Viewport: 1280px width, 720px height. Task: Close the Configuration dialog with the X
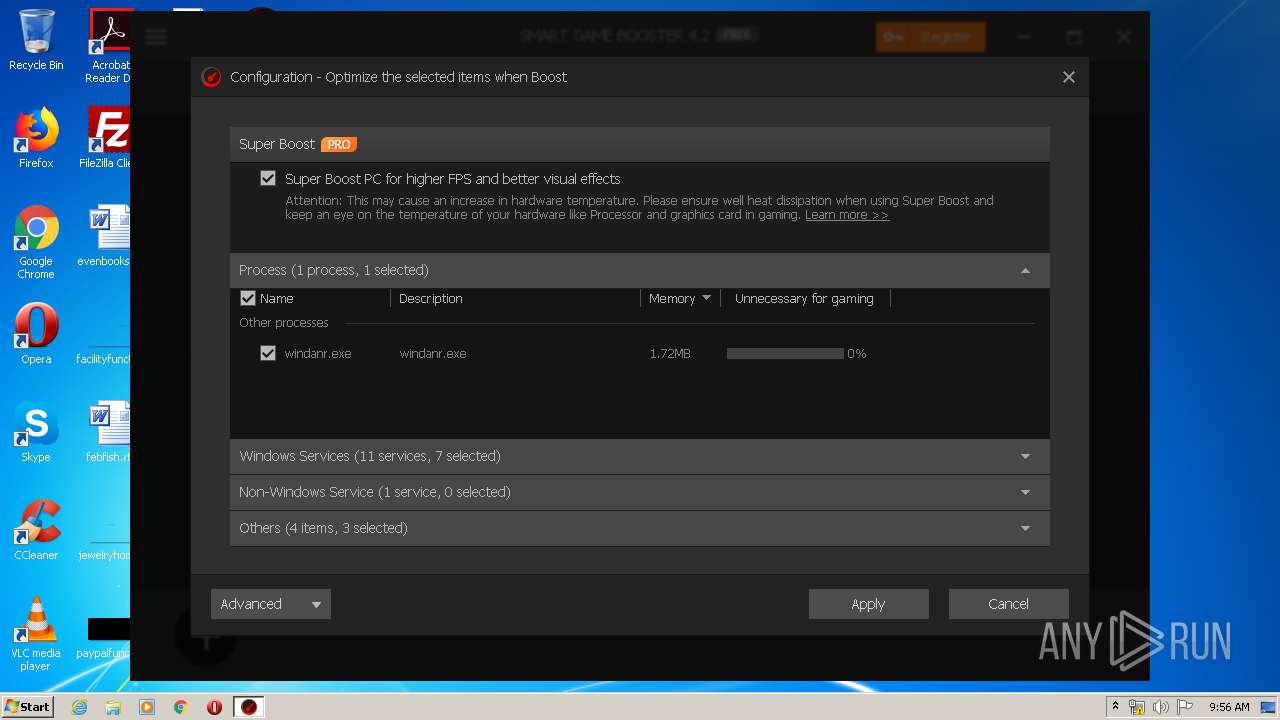coord(1069,77)
